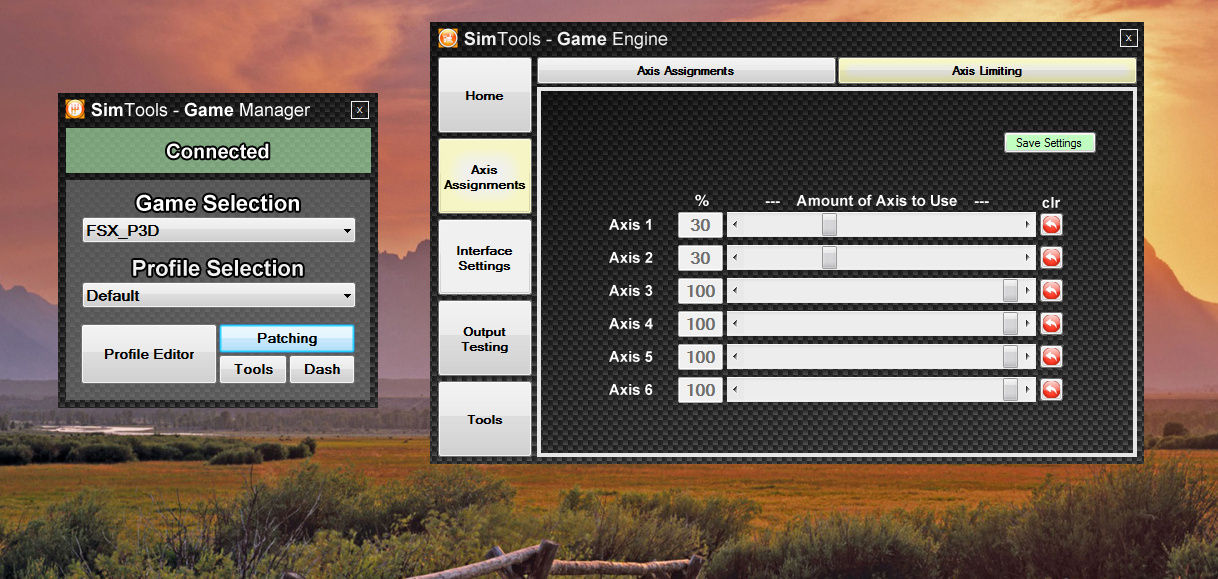Open Tools in the Game Engine sidebar
The width and height of the screenshot is (1218, 579).
coord(485,419)
